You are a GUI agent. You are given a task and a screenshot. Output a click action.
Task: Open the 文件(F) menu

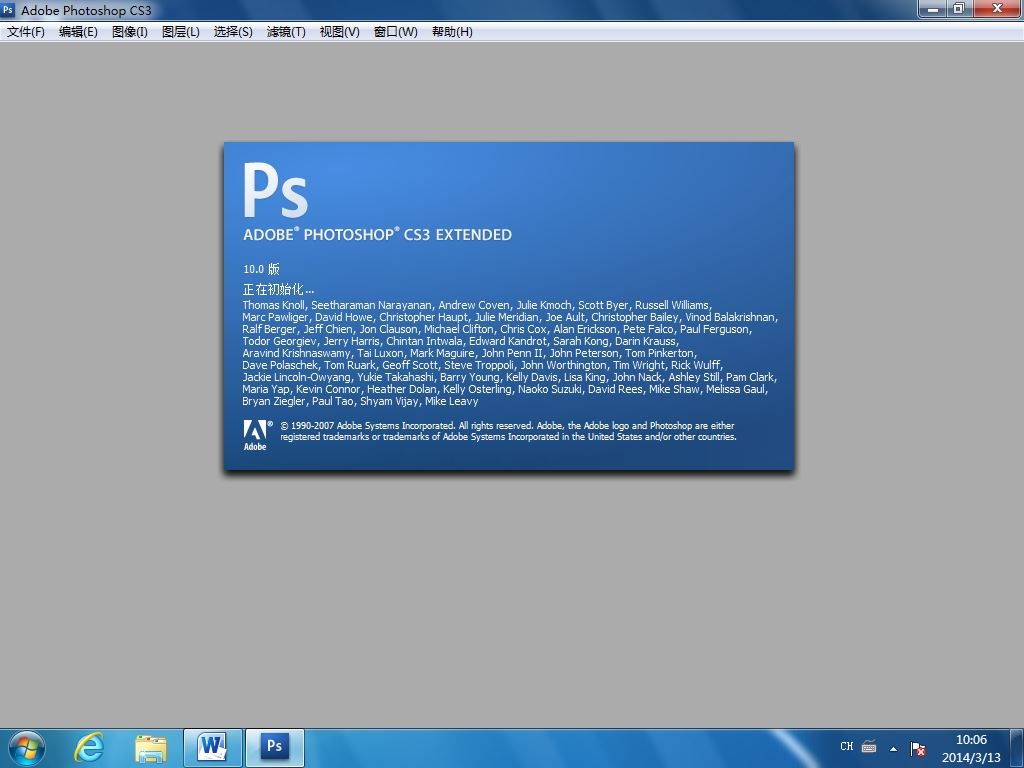[x=25, y=32]
